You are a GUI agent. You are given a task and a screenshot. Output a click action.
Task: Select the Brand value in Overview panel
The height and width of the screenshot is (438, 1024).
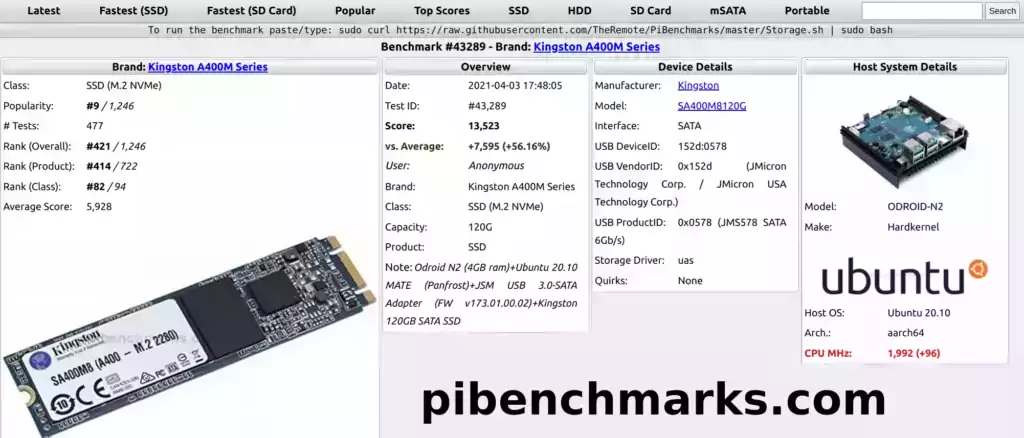(522, 187)
